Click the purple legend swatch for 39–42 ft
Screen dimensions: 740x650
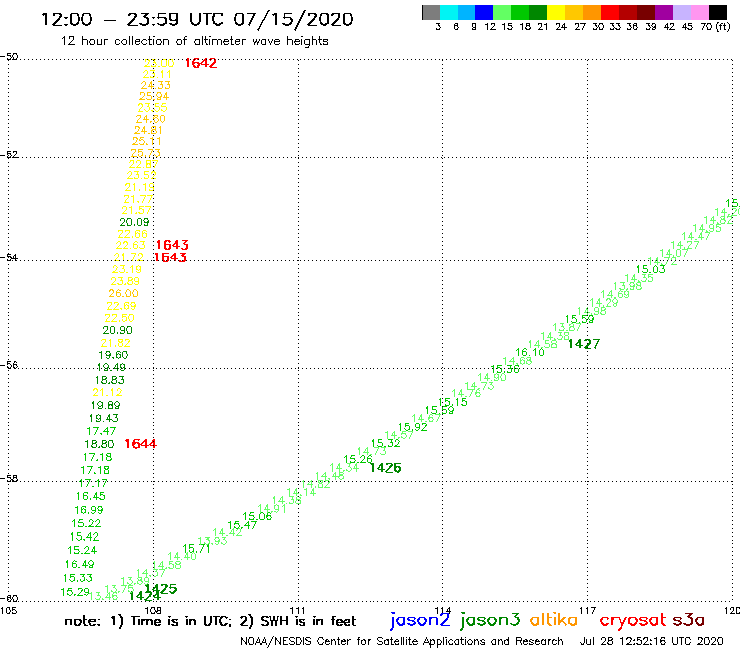(x=664, y=13)
